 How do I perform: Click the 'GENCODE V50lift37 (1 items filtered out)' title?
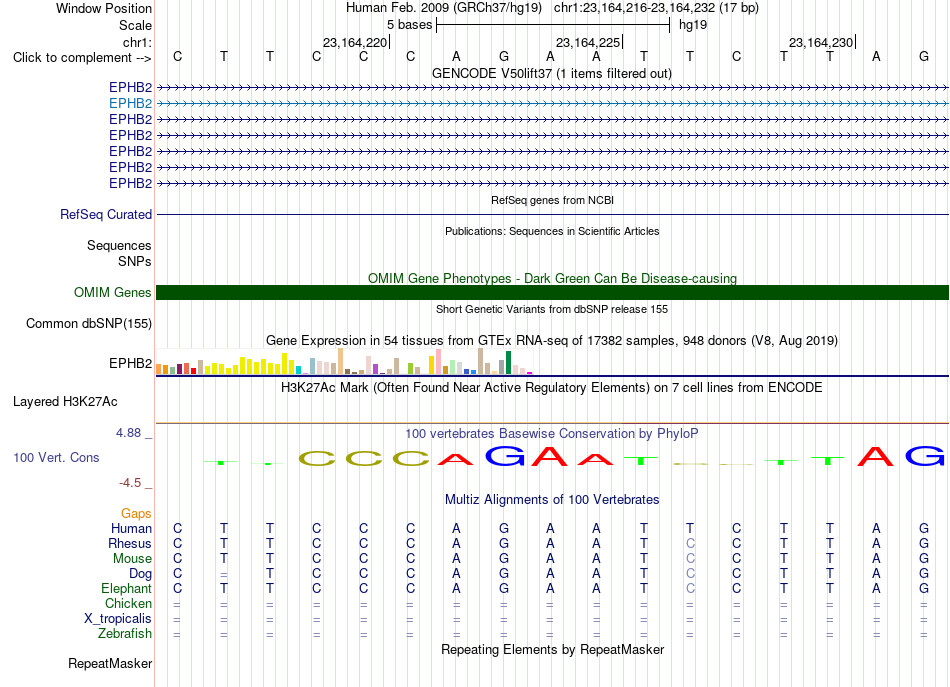point(552,74)
